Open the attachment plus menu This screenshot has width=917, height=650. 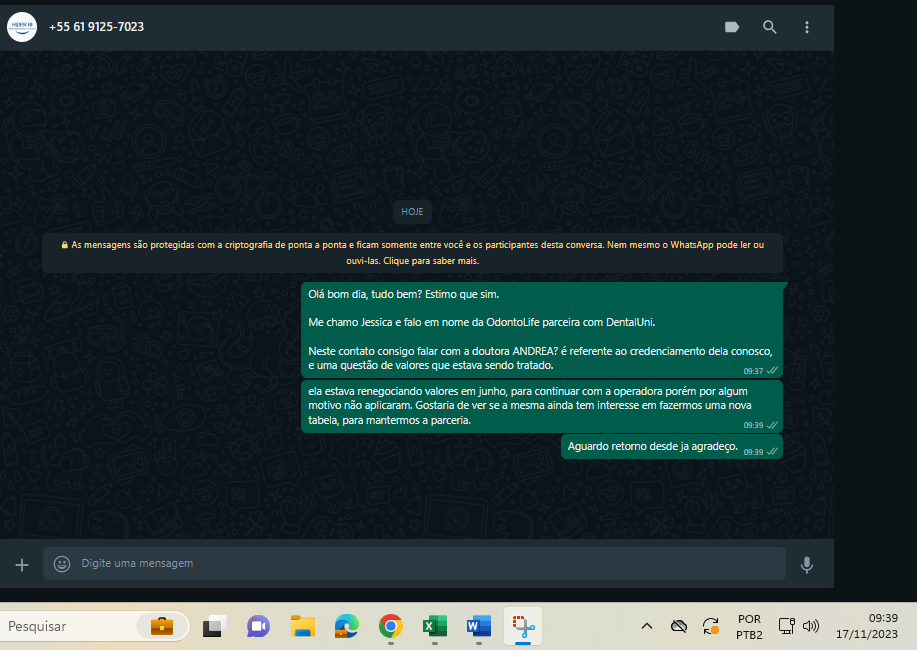[x=22, y=565]
